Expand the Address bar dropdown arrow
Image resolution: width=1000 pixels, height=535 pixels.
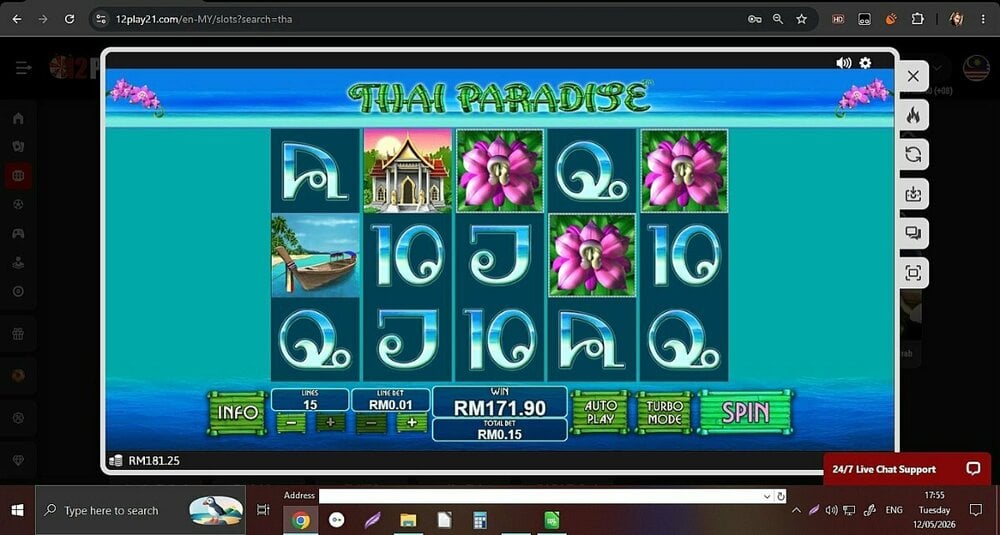pos(767,496)
